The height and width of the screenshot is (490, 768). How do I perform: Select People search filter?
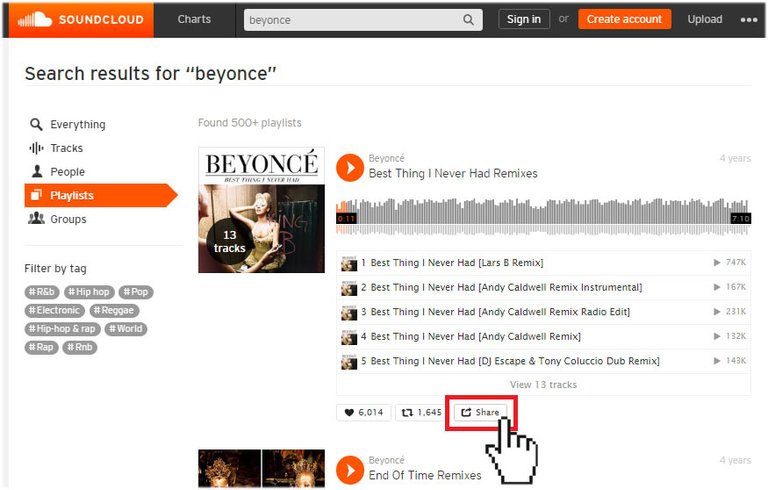tap(58, 172)
